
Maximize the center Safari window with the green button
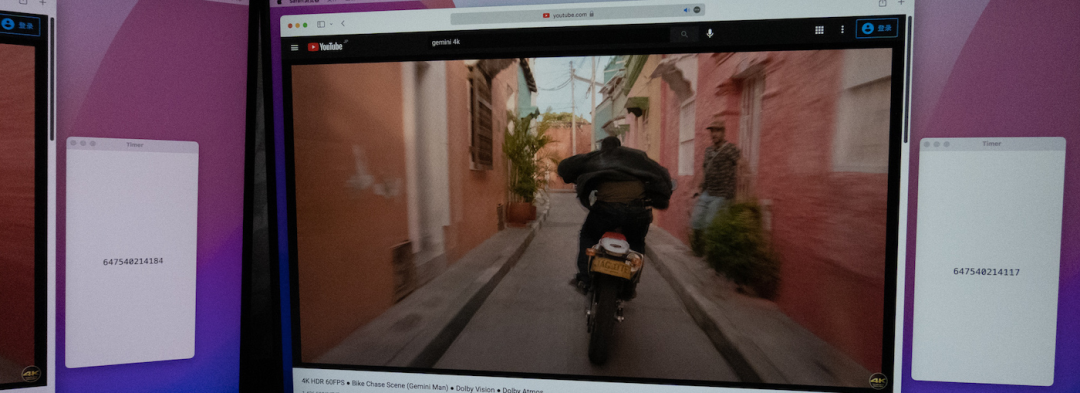pos(305,25)
